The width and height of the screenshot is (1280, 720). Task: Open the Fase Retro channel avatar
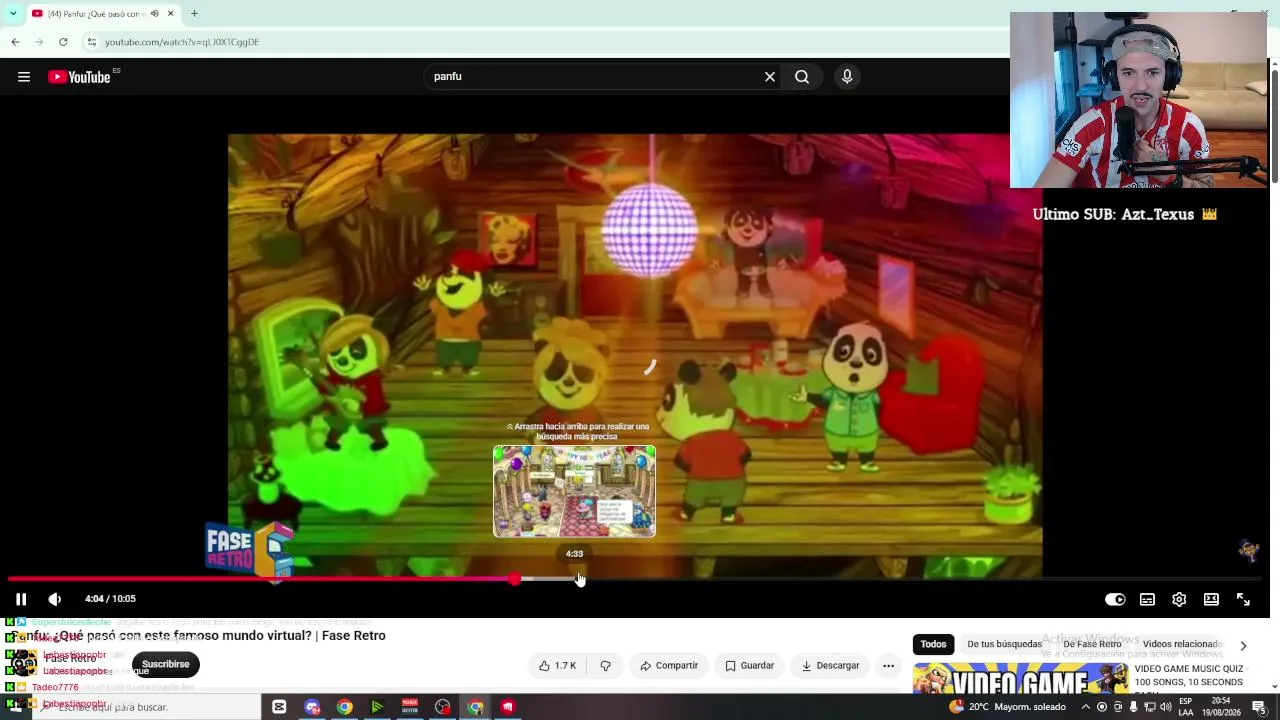coord(25,664)
